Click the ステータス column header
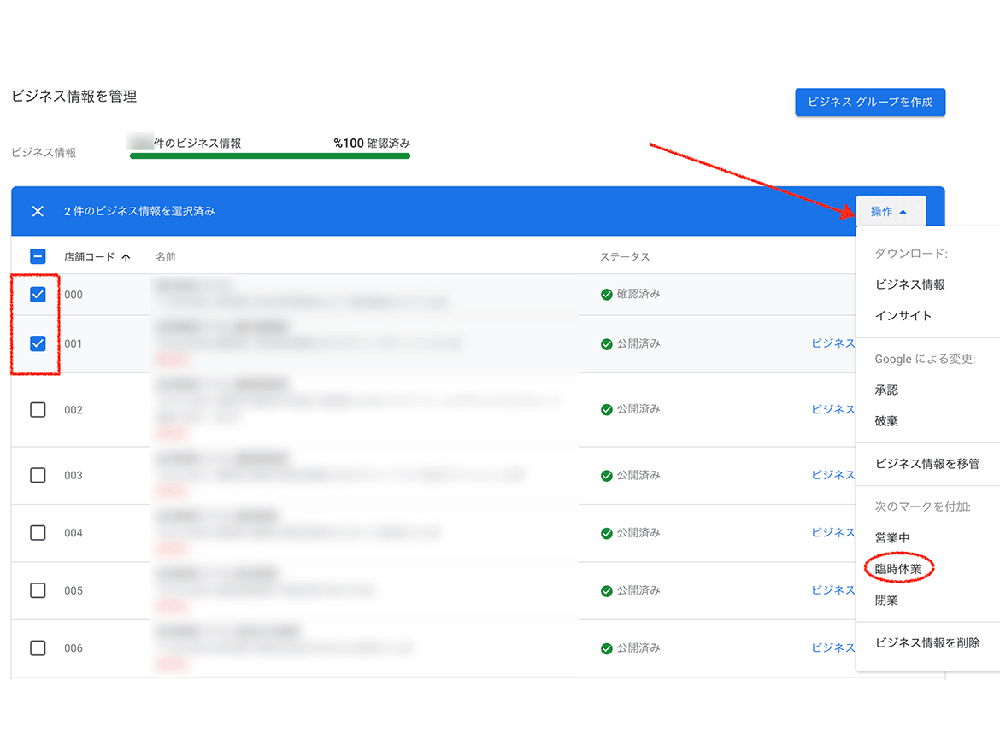The image size is (1000, 750). 625,256
